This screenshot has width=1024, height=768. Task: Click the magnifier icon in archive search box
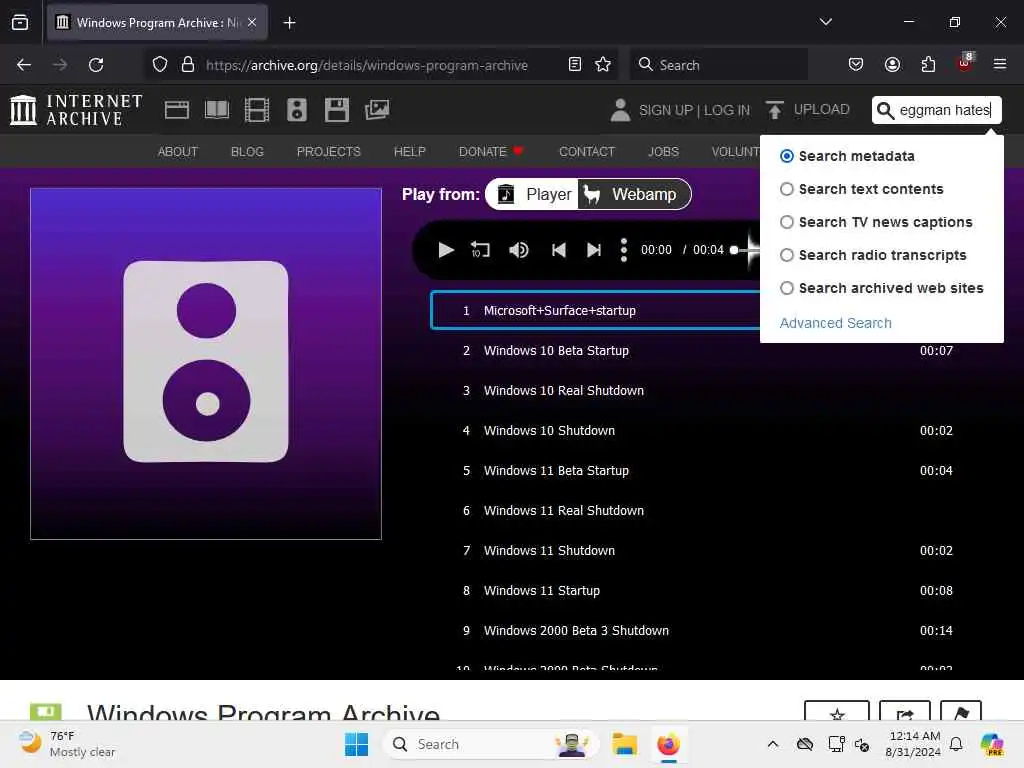(885, 110)
